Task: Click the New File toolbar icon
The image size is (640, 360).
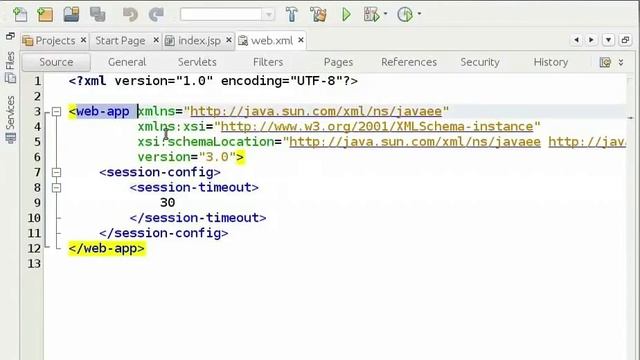Action: tap(19, 14)
